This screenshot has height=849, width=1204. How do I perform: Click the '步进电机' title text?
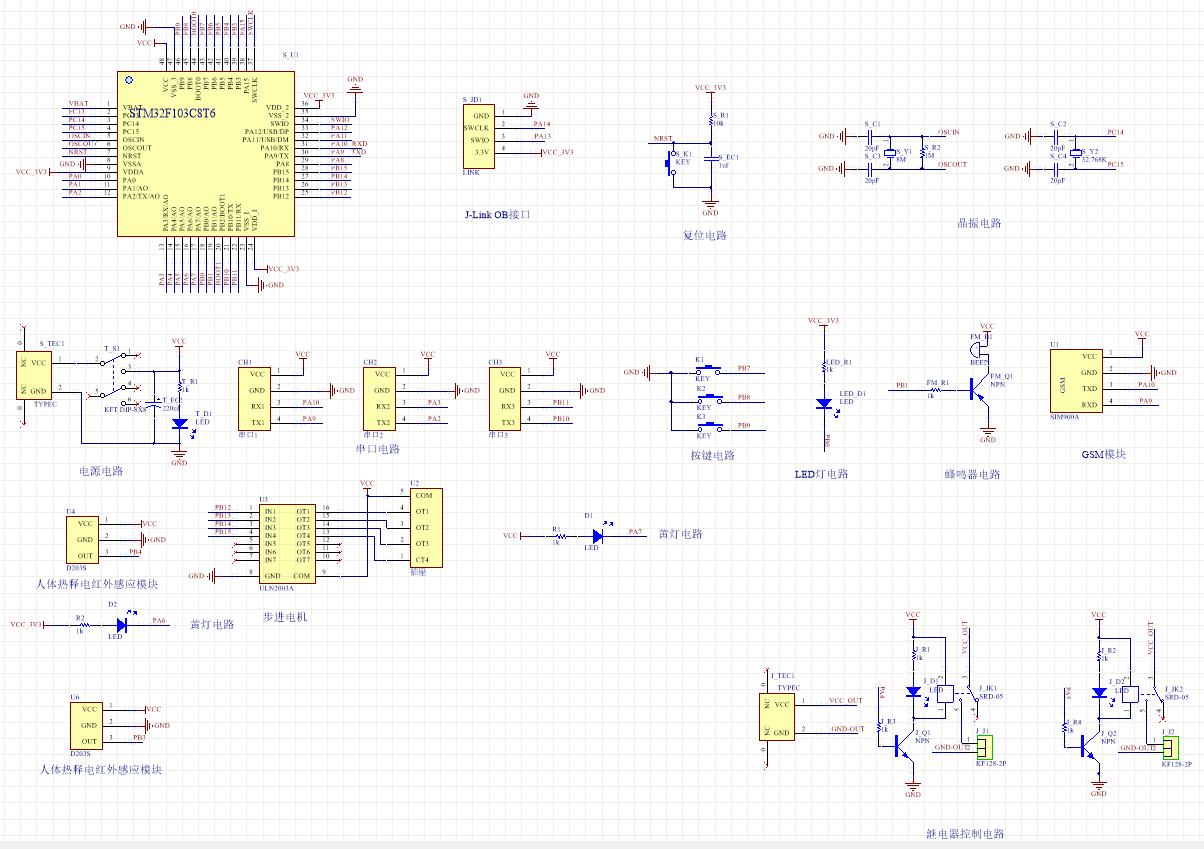tap(286, 618)
